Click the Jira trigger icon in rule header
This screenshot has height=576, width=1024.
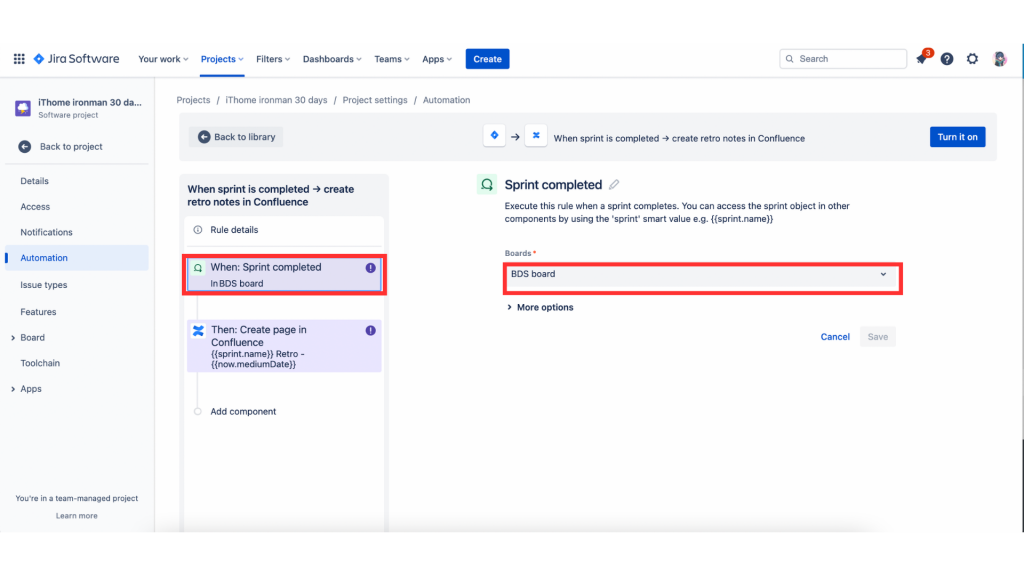click(x=494, y=136)
